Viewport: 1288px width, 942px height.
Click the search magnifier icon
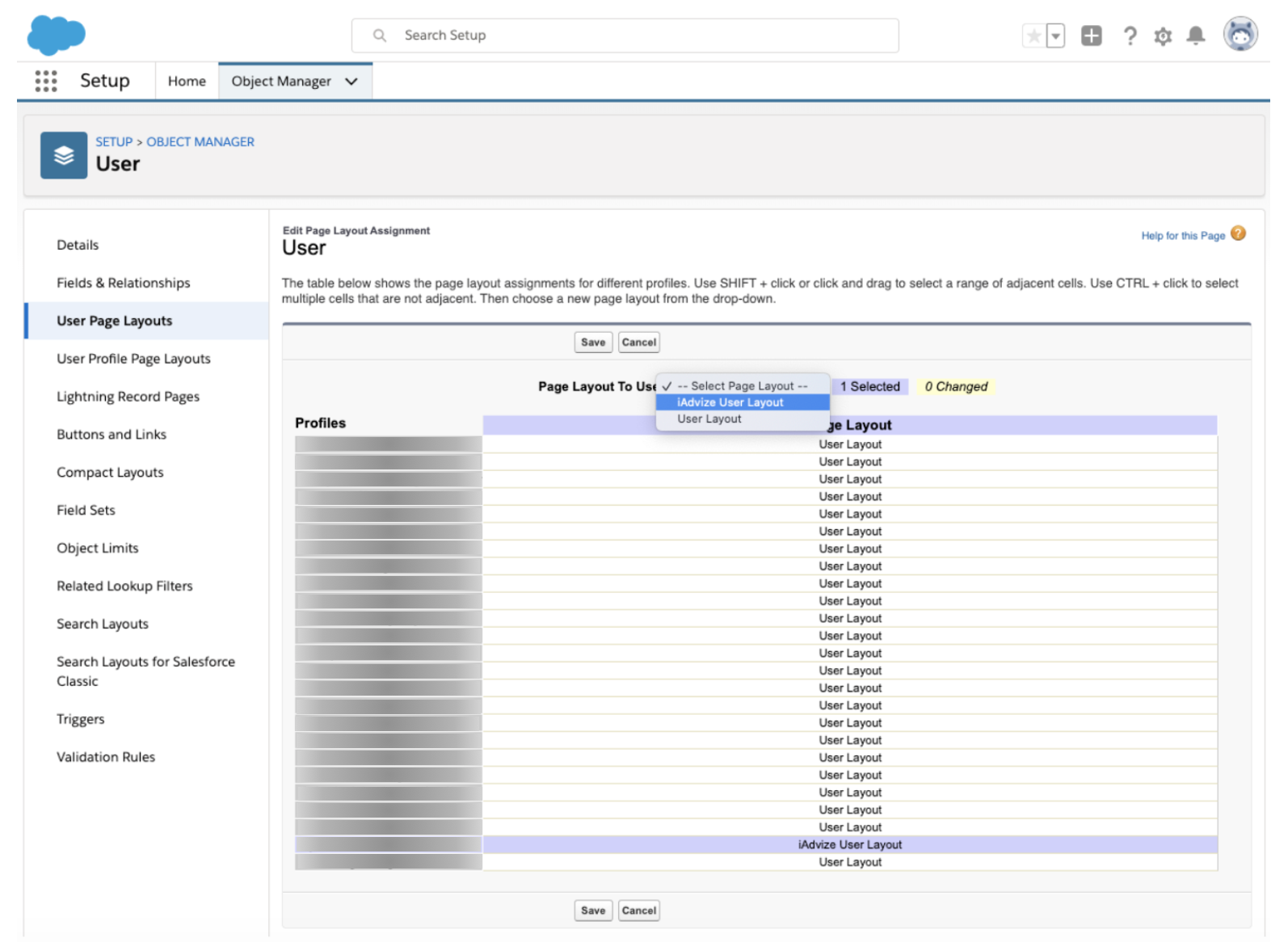[379, 36]
